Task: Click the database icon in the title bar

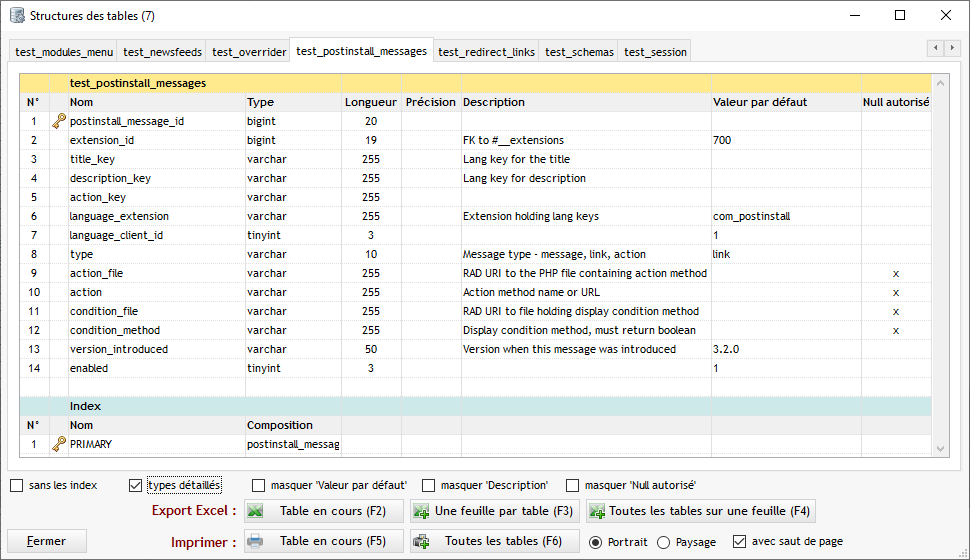Action: (x=16, y=16)
